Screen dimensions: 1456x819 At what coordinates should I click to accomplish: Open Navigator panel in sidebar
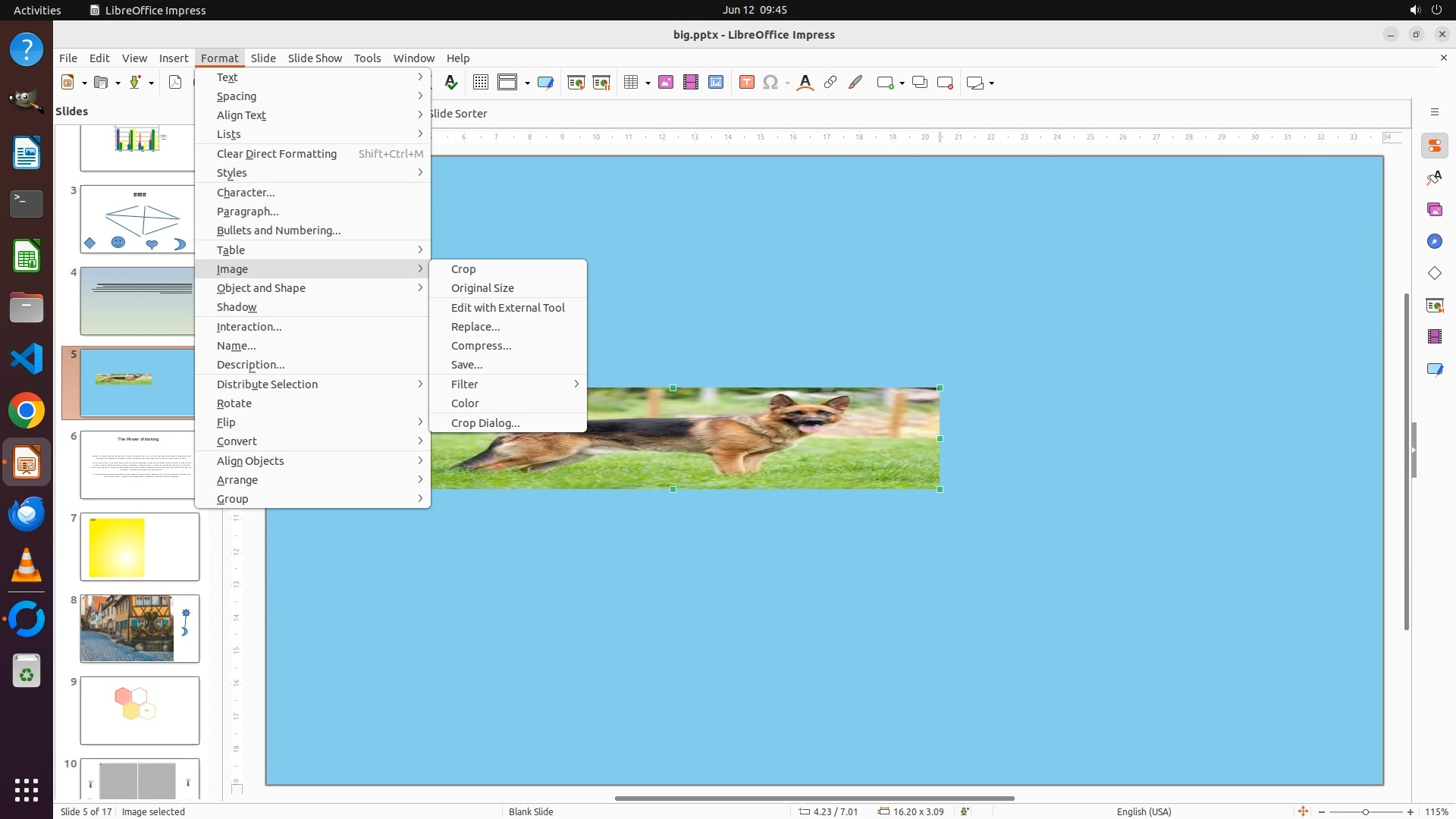[x=1434, y=242]
